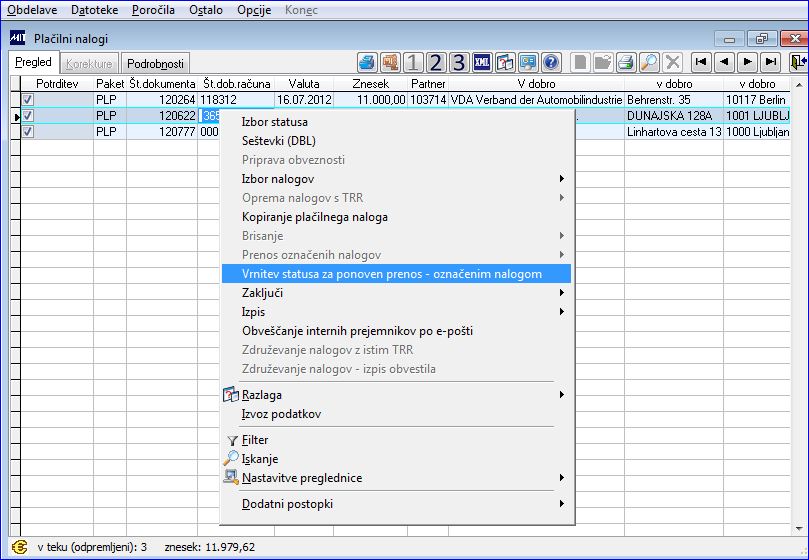Click the gray printer toolbar icon

point(626,63)
